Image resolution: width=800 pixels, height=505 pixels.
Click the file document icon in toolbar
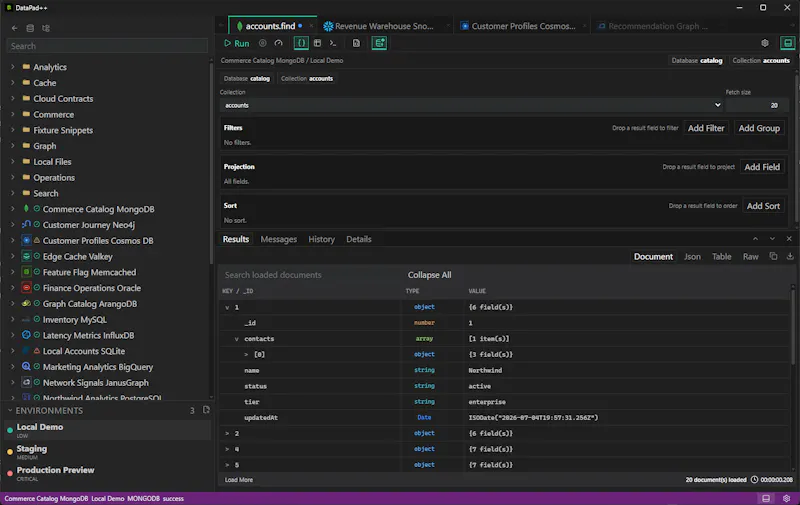[356, 43]
